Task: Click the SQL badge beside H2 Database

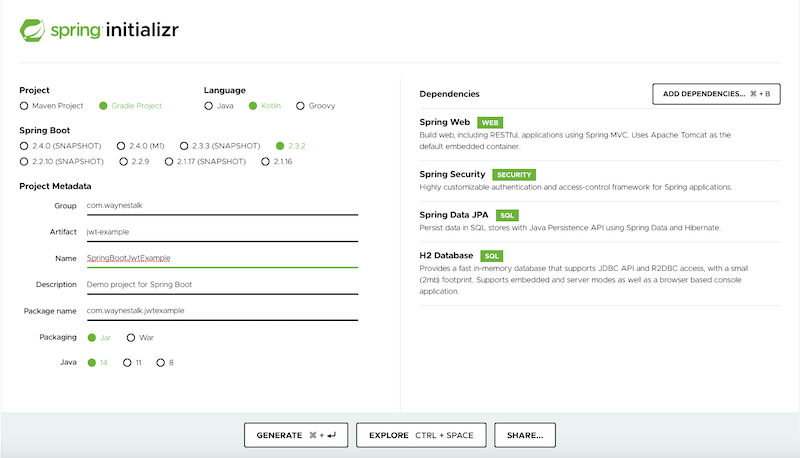Action: [x=491, y=256]
